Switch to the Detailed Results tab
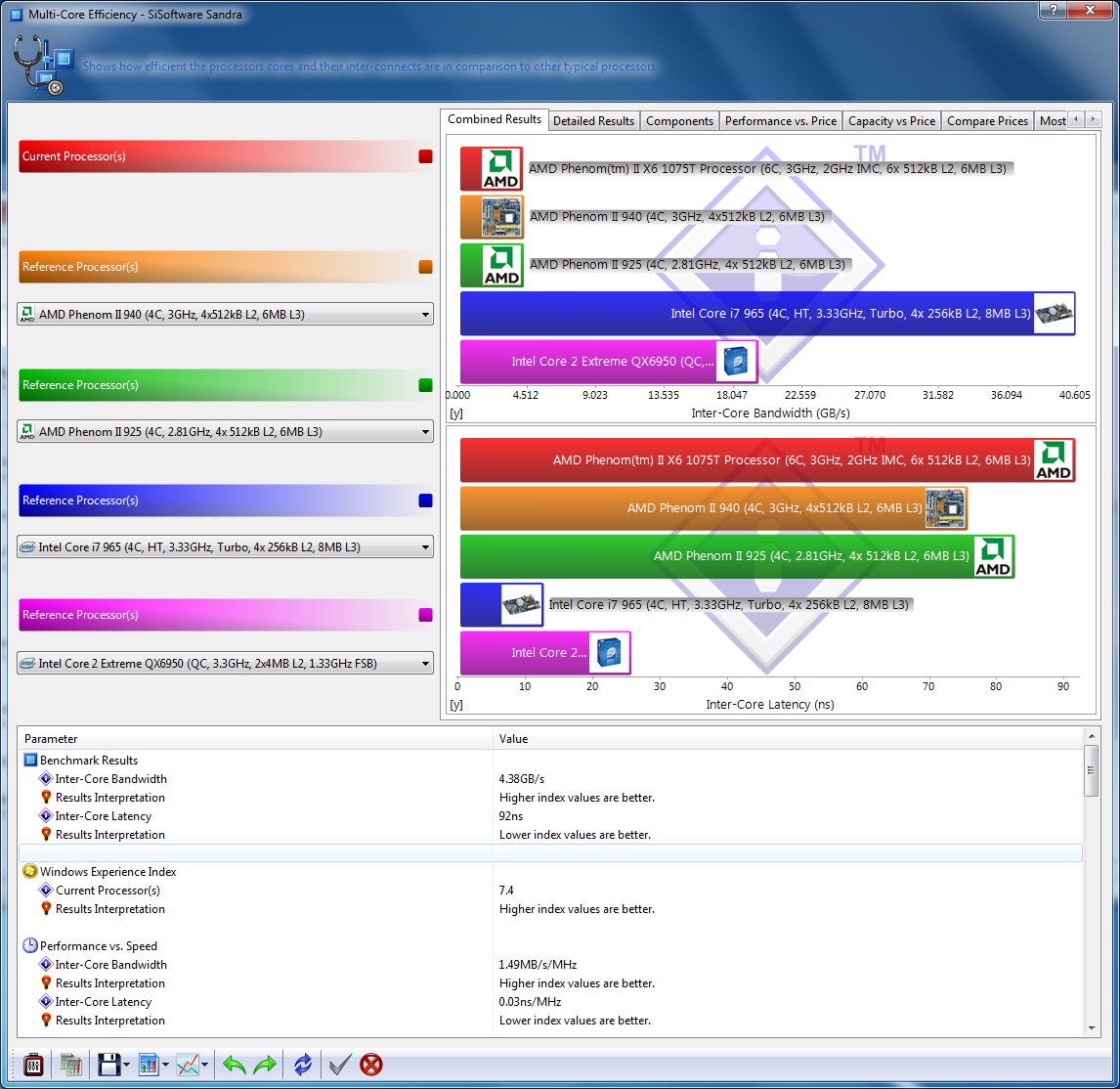This screenshot has height=1089, width=1120. click(x=593, y=121)
